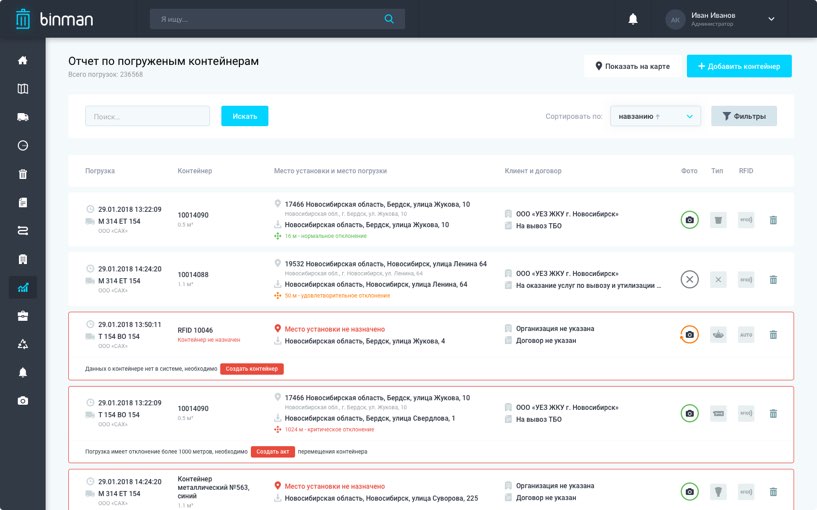
Task: Open the Home icon in sidebar
Action: coord(22,60)
